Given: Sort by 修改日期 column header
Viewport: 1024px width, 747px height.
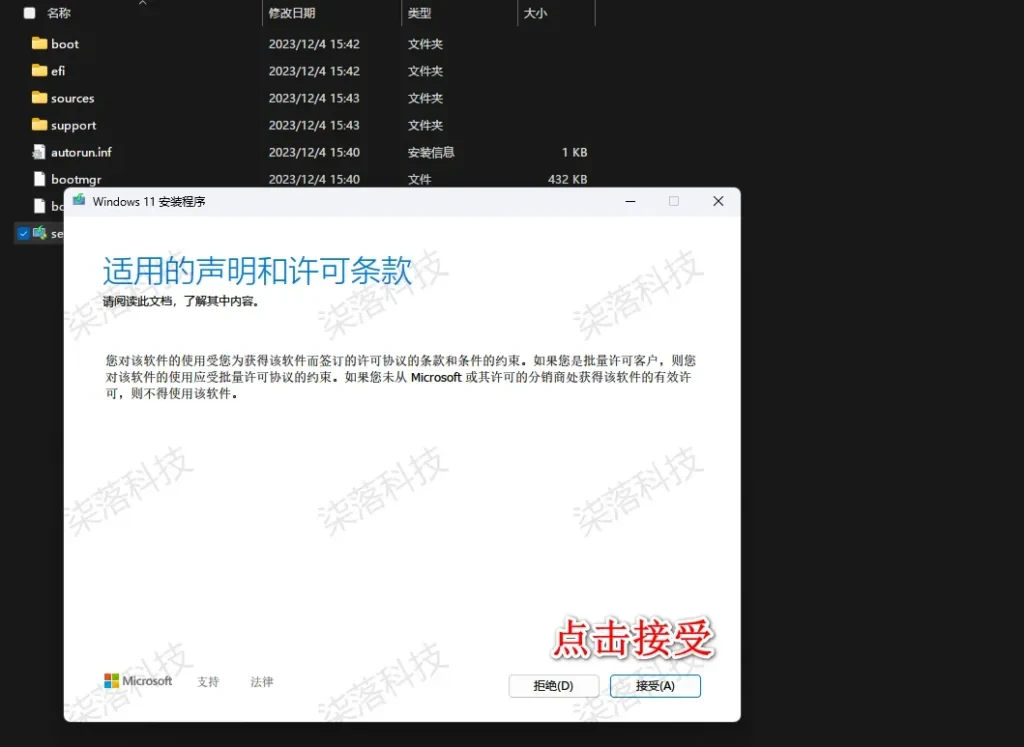Looking at the screenshot, I should click(x=292, y=13).
